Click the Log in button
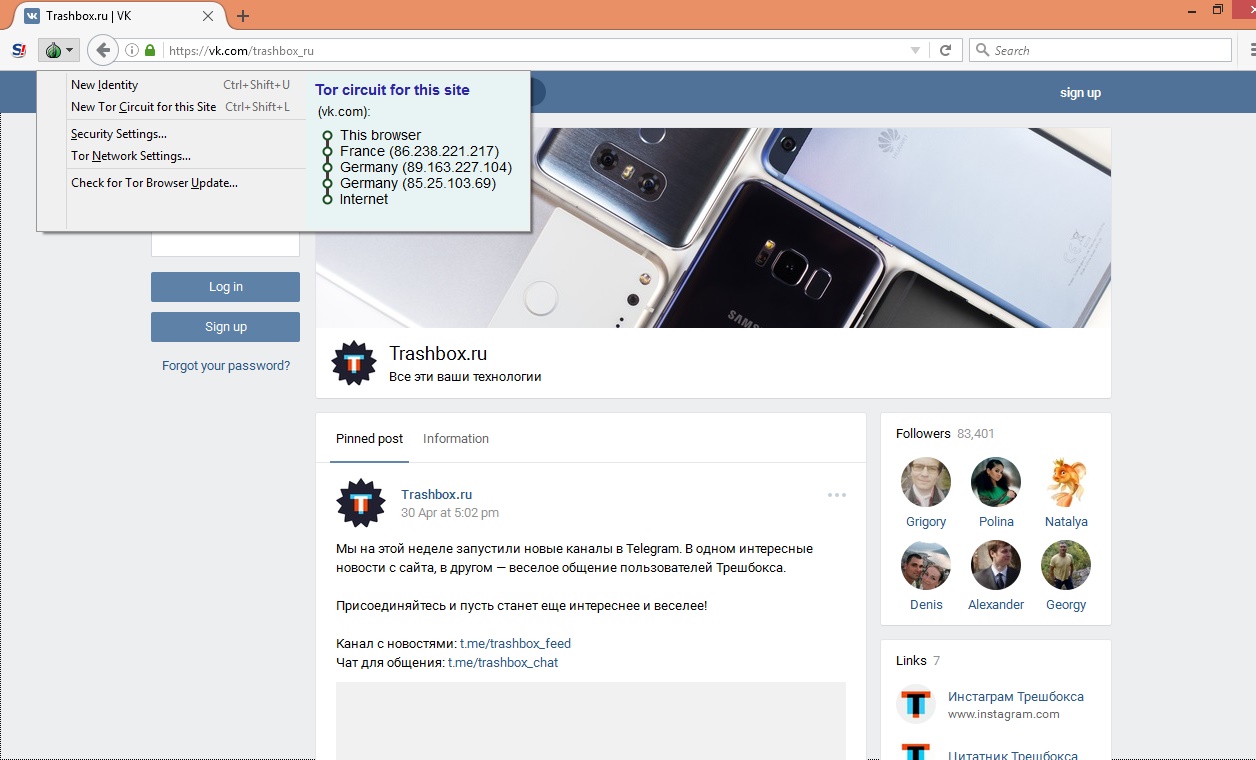Screen dimensions: 1256x760 pyautogui.click(x=225, y=287)
